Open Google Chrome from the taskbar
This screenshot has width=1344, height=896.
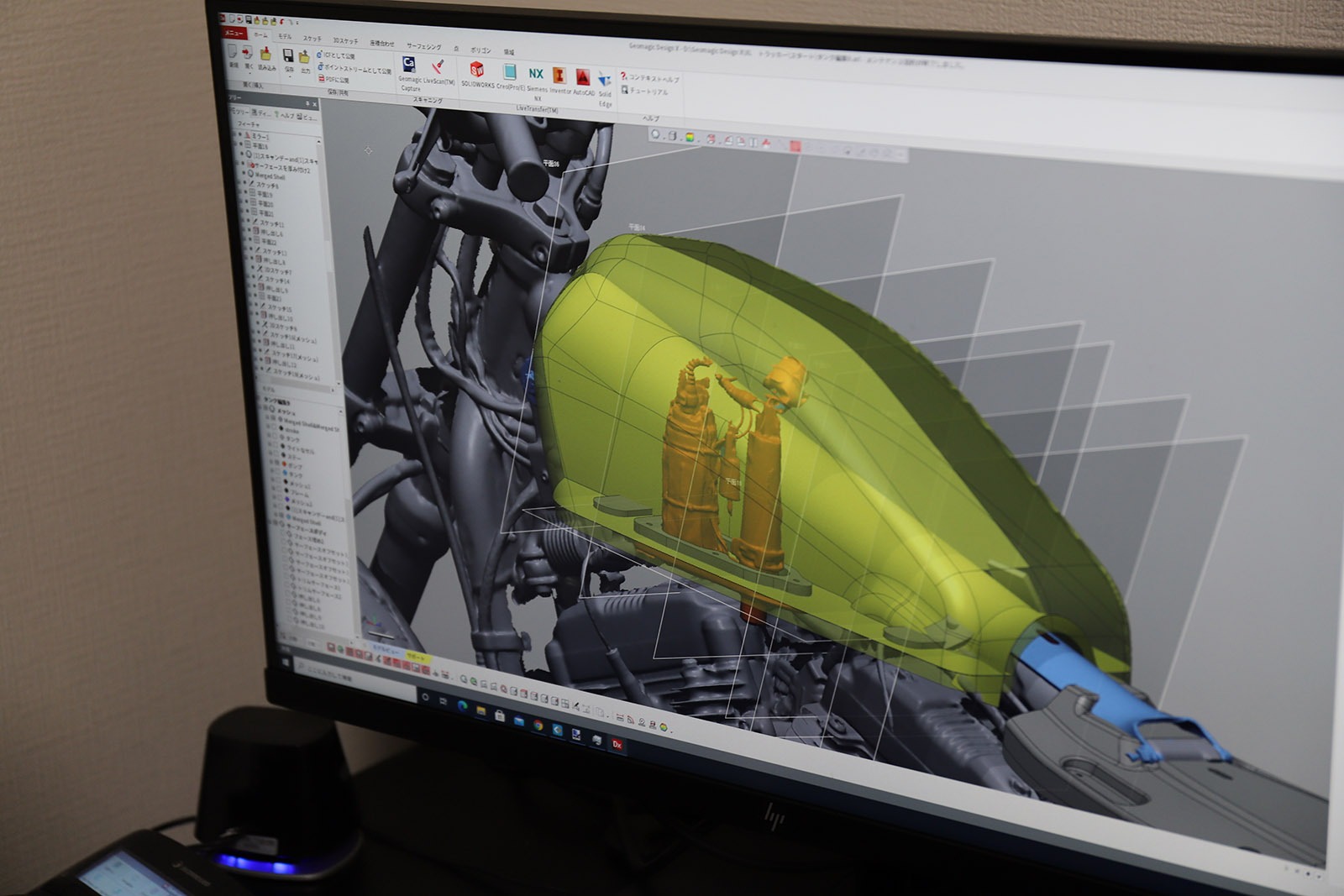click(x=538, y=726)
